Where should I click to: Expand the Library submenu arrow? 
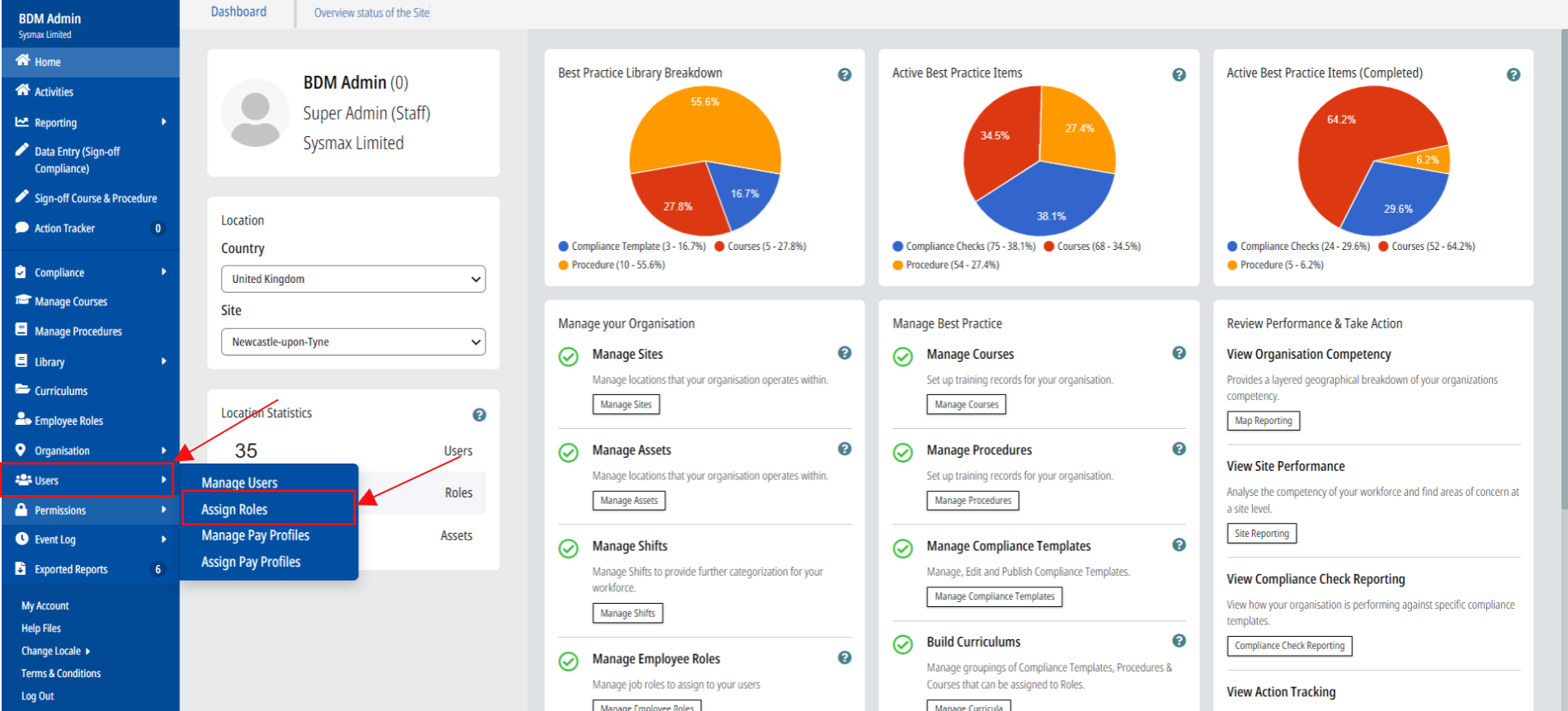pyautogui.click(x=164, y=361)
